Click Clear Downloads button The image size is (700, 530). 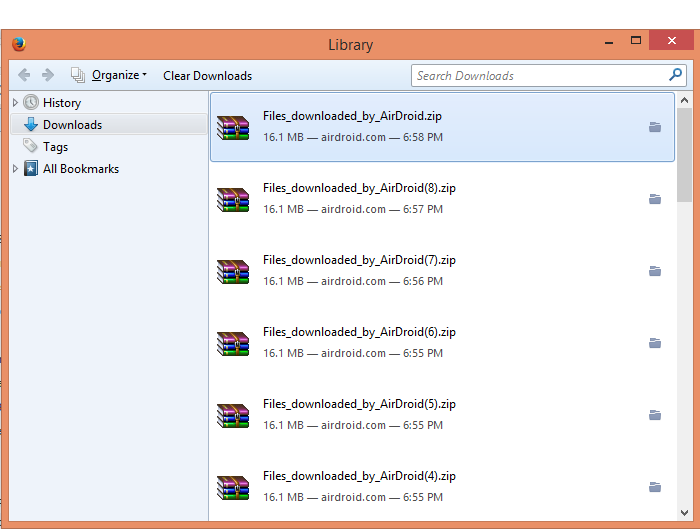coord(208,76)
